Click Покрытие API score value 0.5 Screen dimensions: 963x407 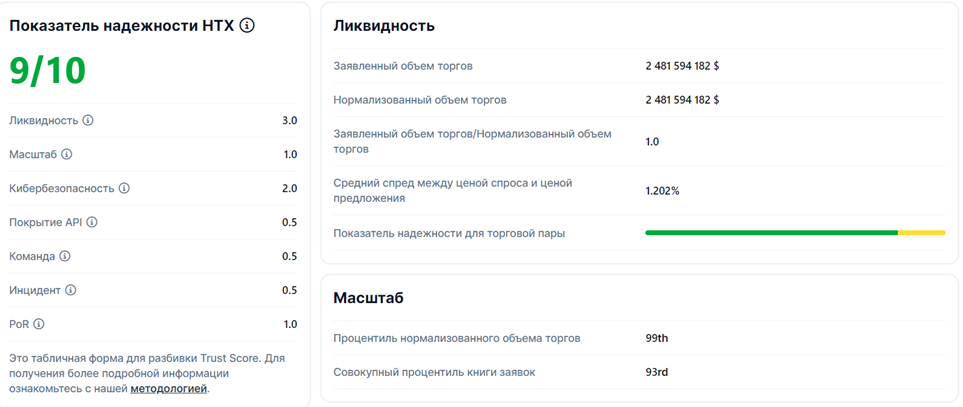(x=290, y=222)
